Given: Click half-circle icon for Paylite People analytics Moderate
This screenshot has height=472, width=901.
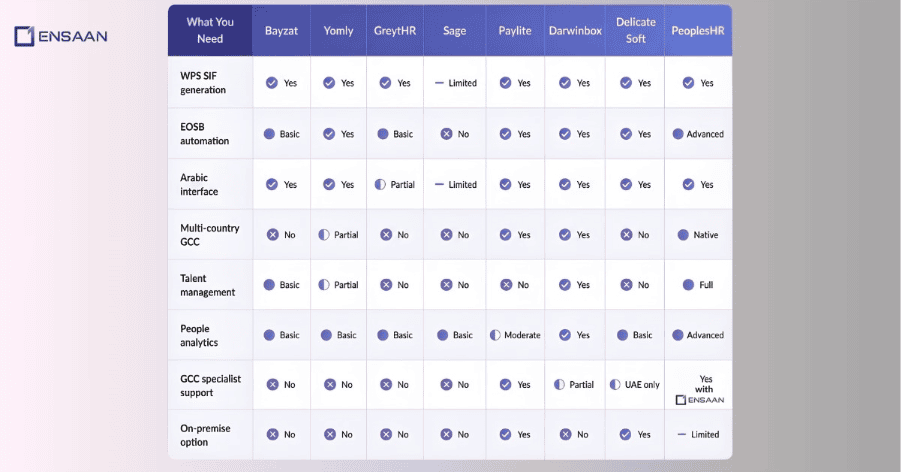Looking at the screenshot, I should [x=495, y=335].
